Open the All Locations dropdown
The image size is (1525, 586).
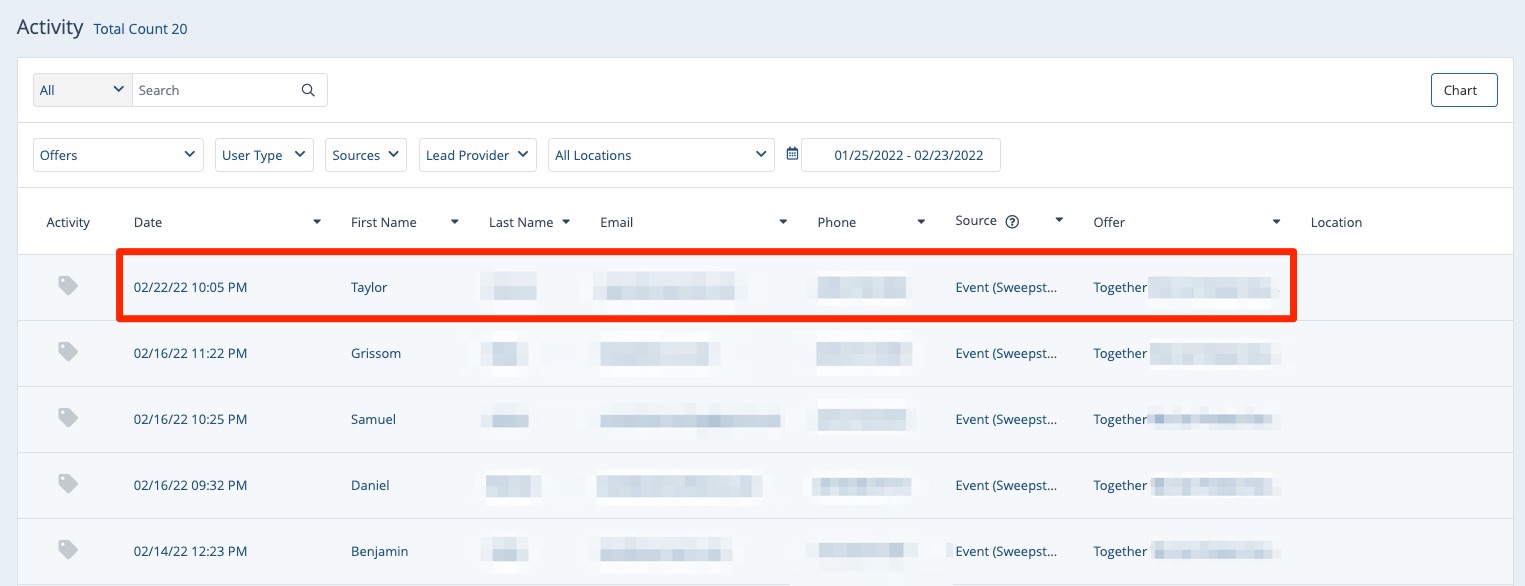661,155
